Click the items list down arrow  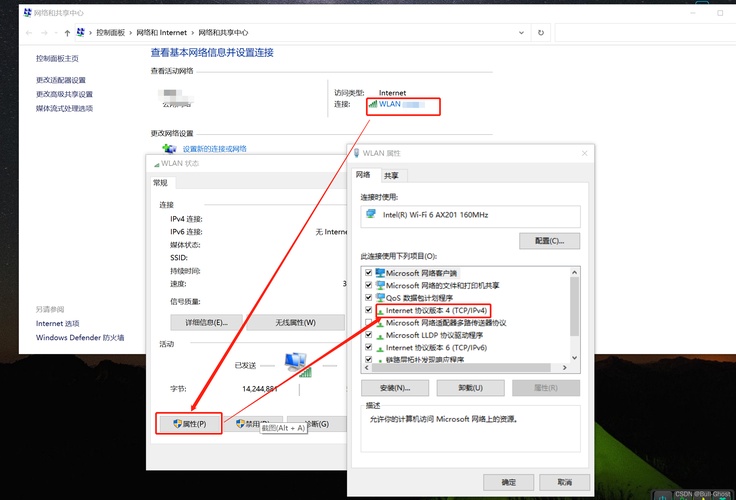coord(575,358)
